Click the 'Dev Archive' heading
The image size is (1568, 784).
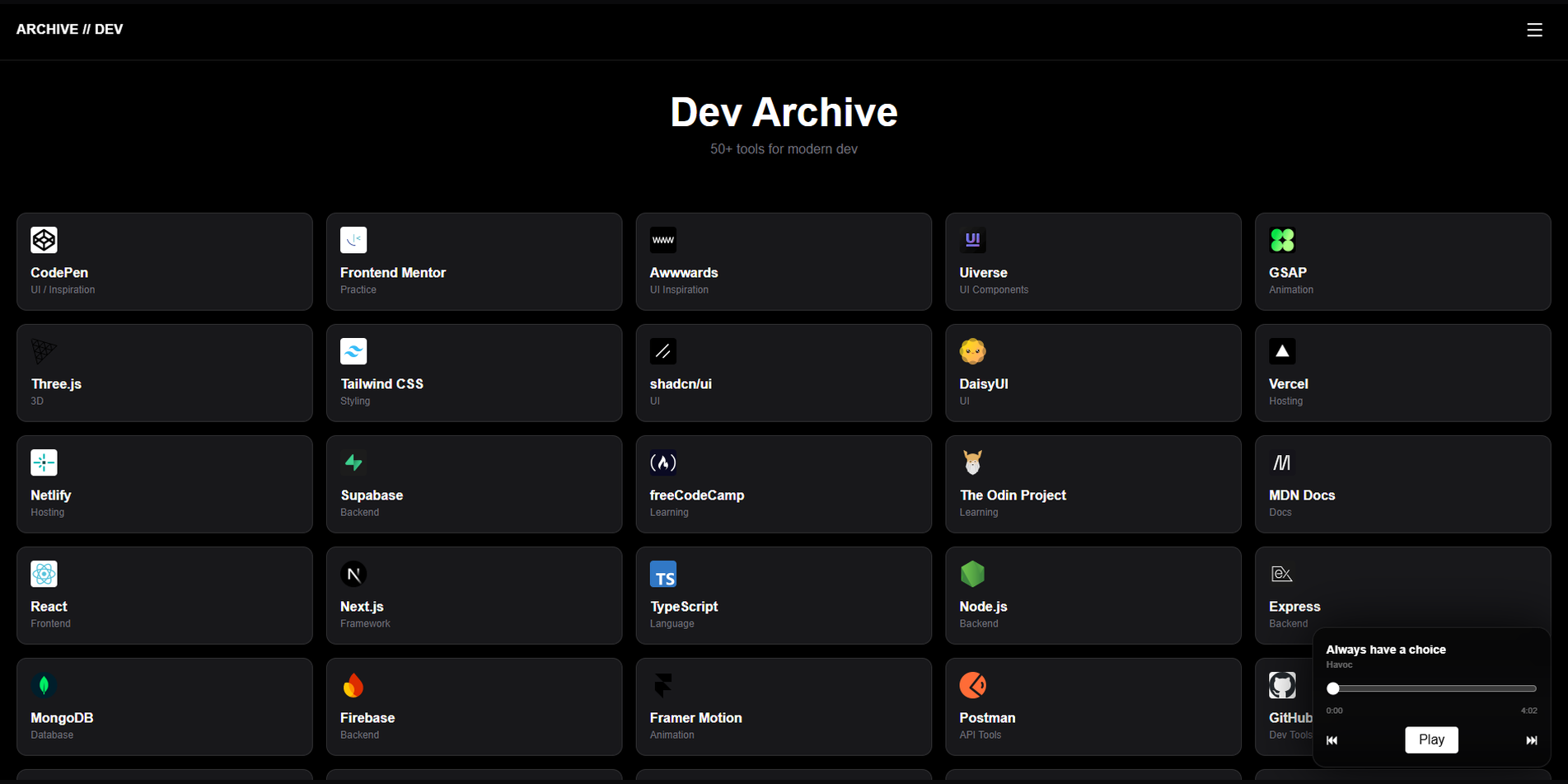(784, 112)
